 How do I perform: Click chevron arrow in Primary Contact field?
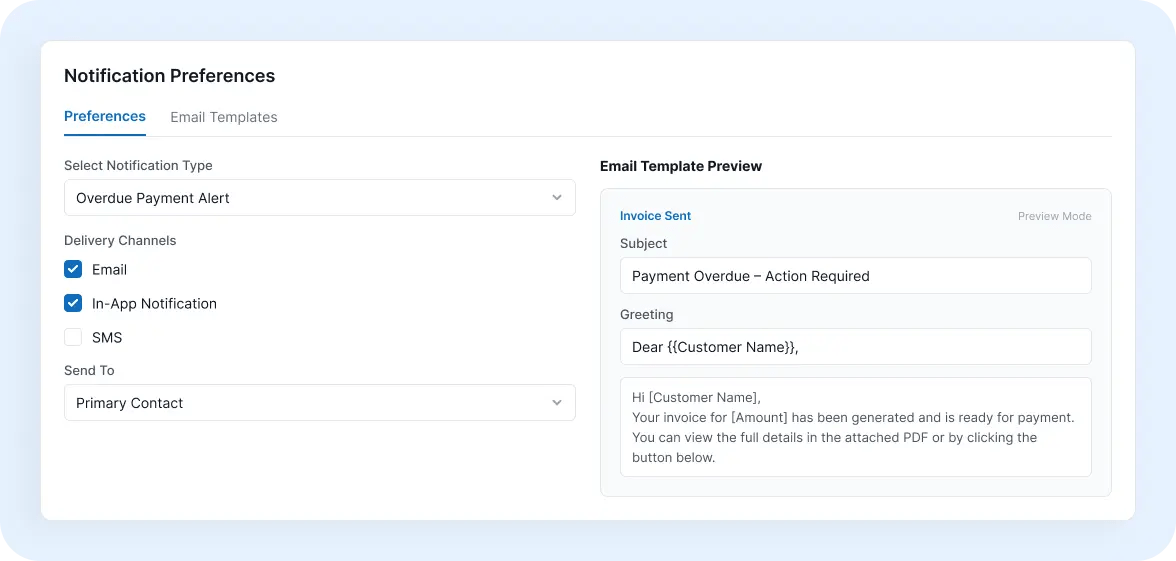tap(556, 403)
